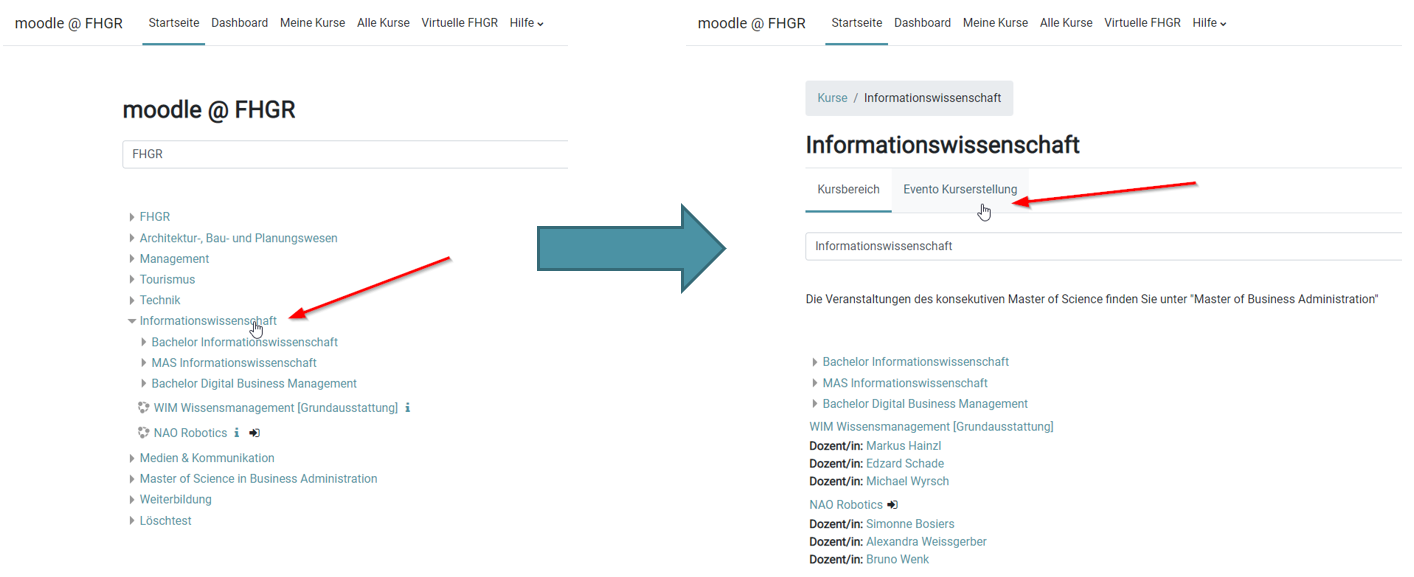Screen dimensions: 1414x577
Task: Open Informationswissenschaft category selector on right page
Action: tap(1104, 246)
